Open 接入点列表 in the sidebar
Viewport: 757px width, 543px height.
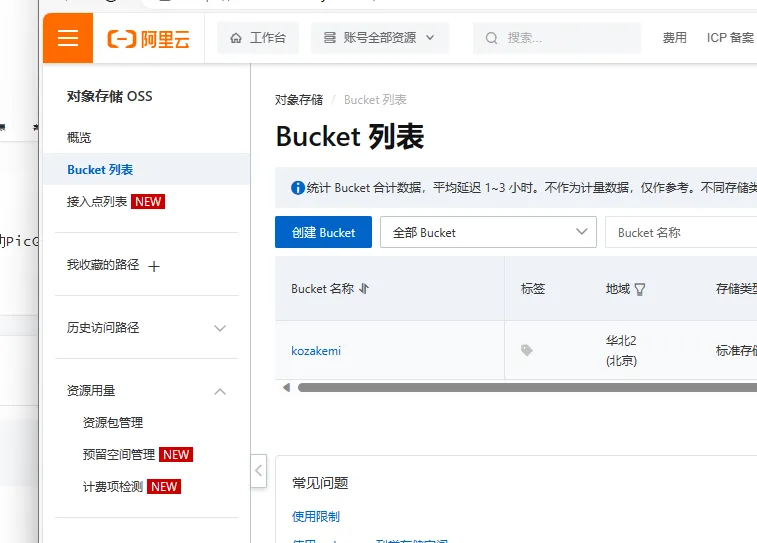tap(97, 201)
